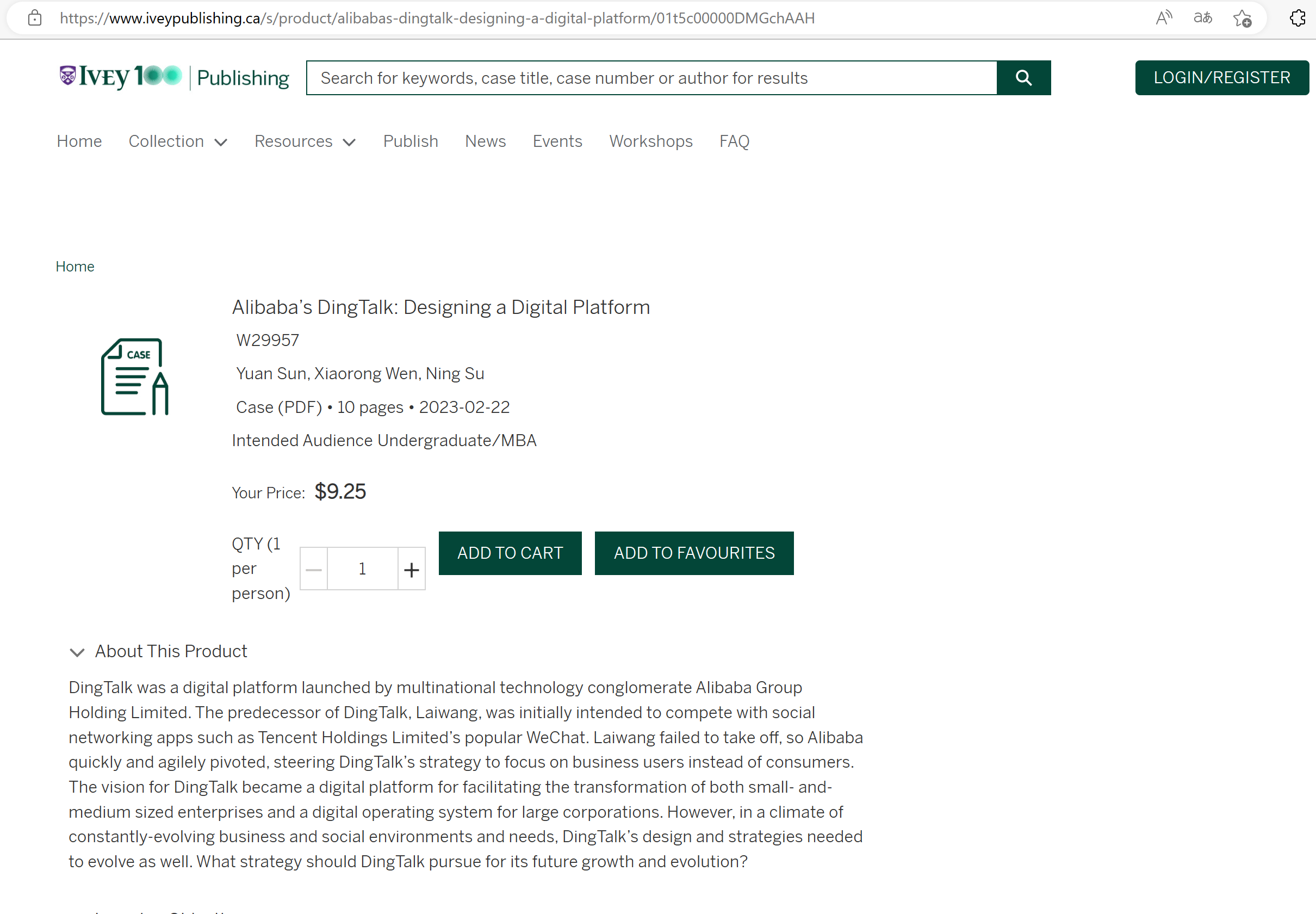Increase quantity with plus button

[x=411, y=569]
